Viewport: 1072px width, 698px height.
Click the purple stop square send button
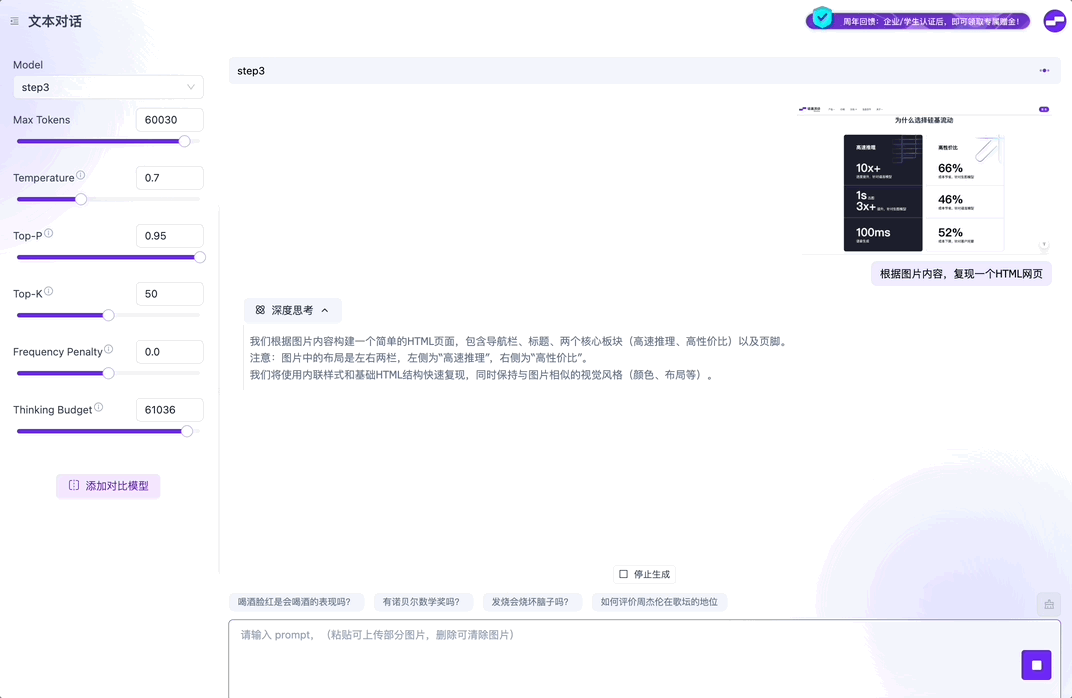[1036, 665]
